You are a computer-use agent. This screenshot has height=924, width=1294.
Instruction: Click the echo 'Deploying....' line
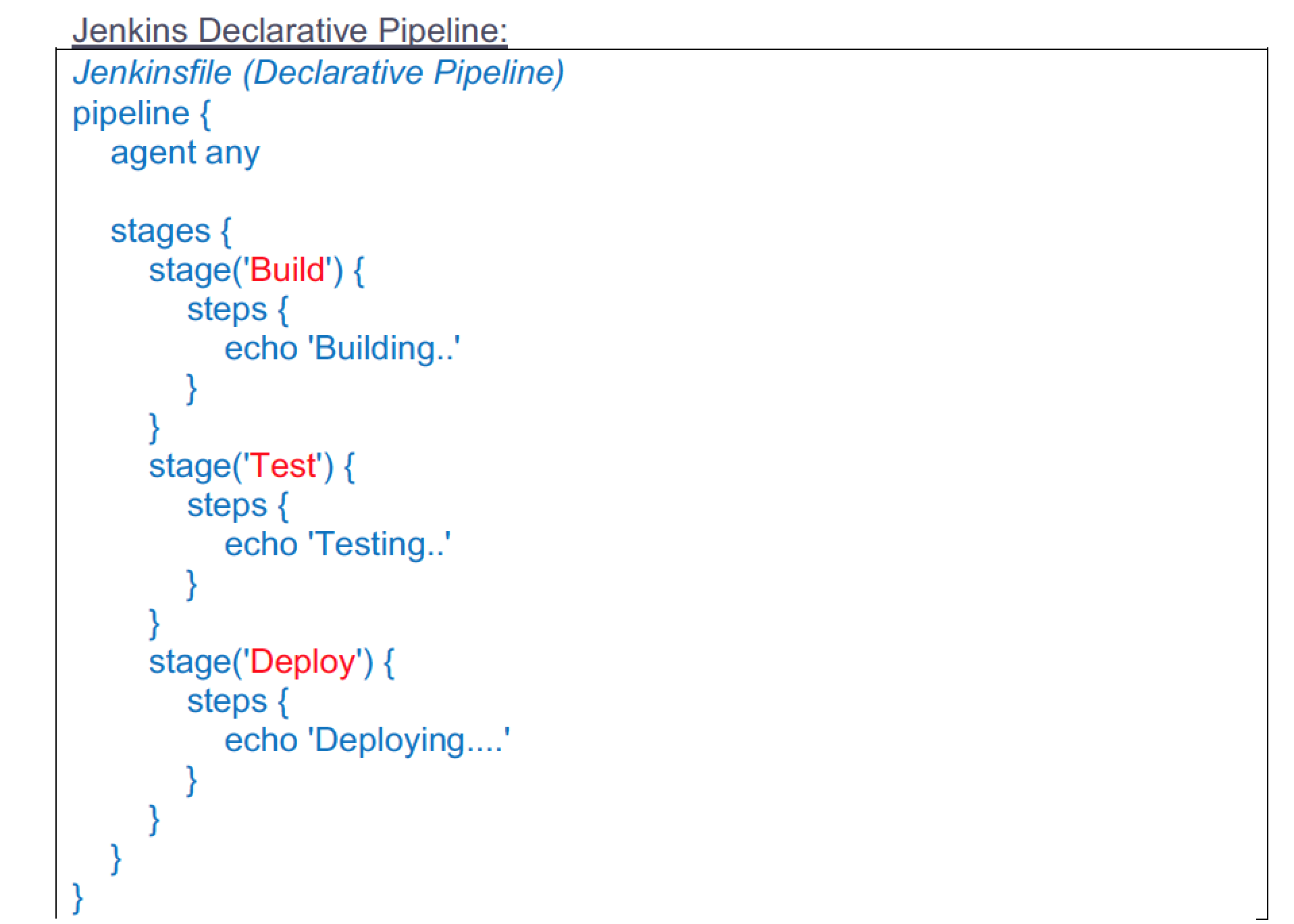367,740
